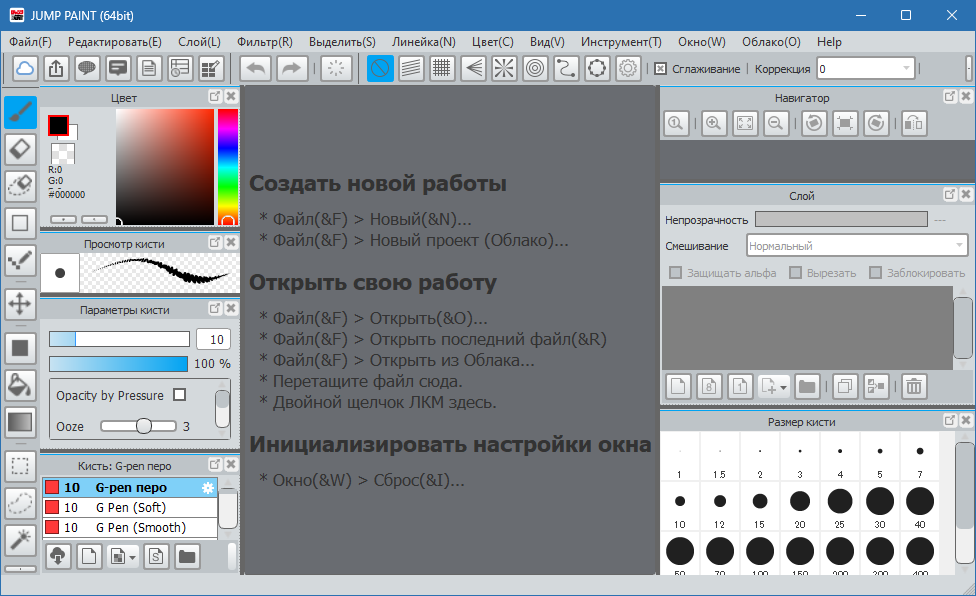Enable crisscross grid snap
Screen dimensions: 976x596
[441, 68]
